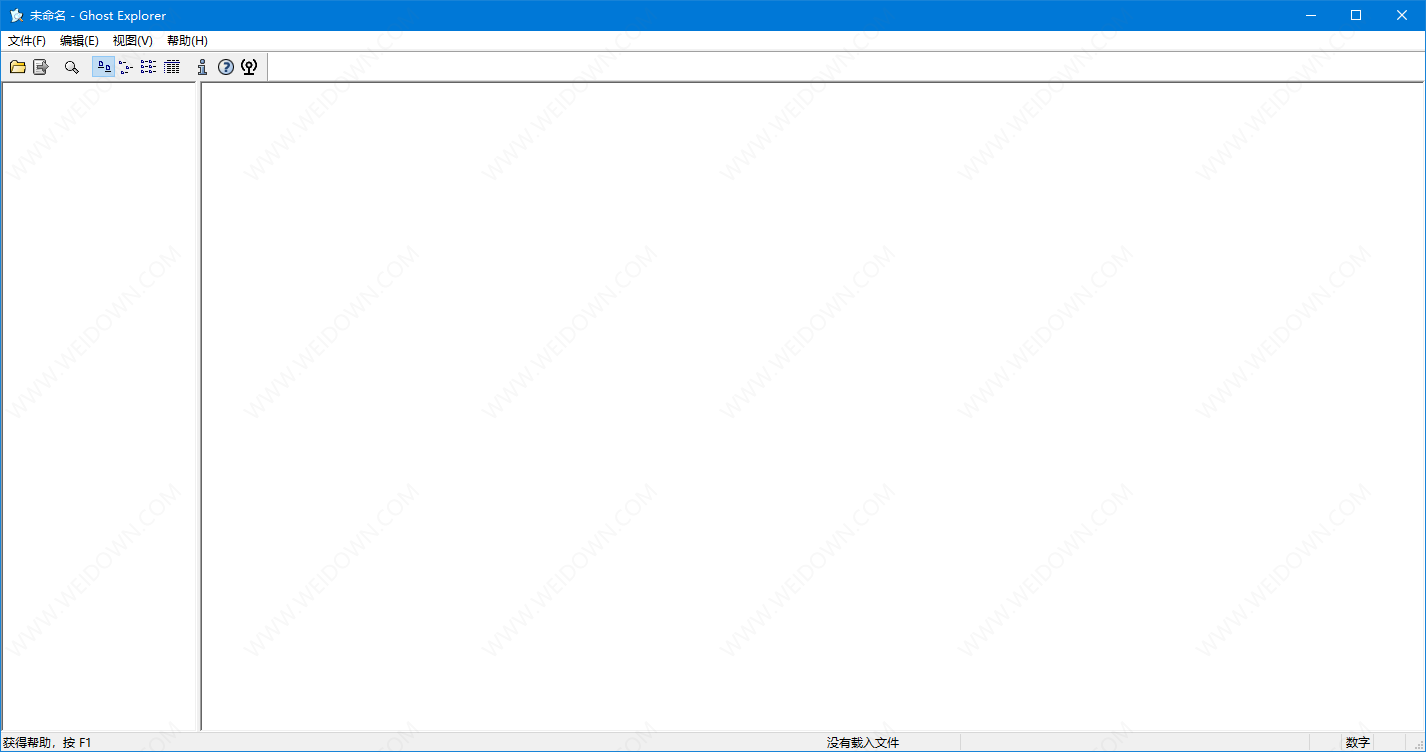Switch to small icons view

126,67
